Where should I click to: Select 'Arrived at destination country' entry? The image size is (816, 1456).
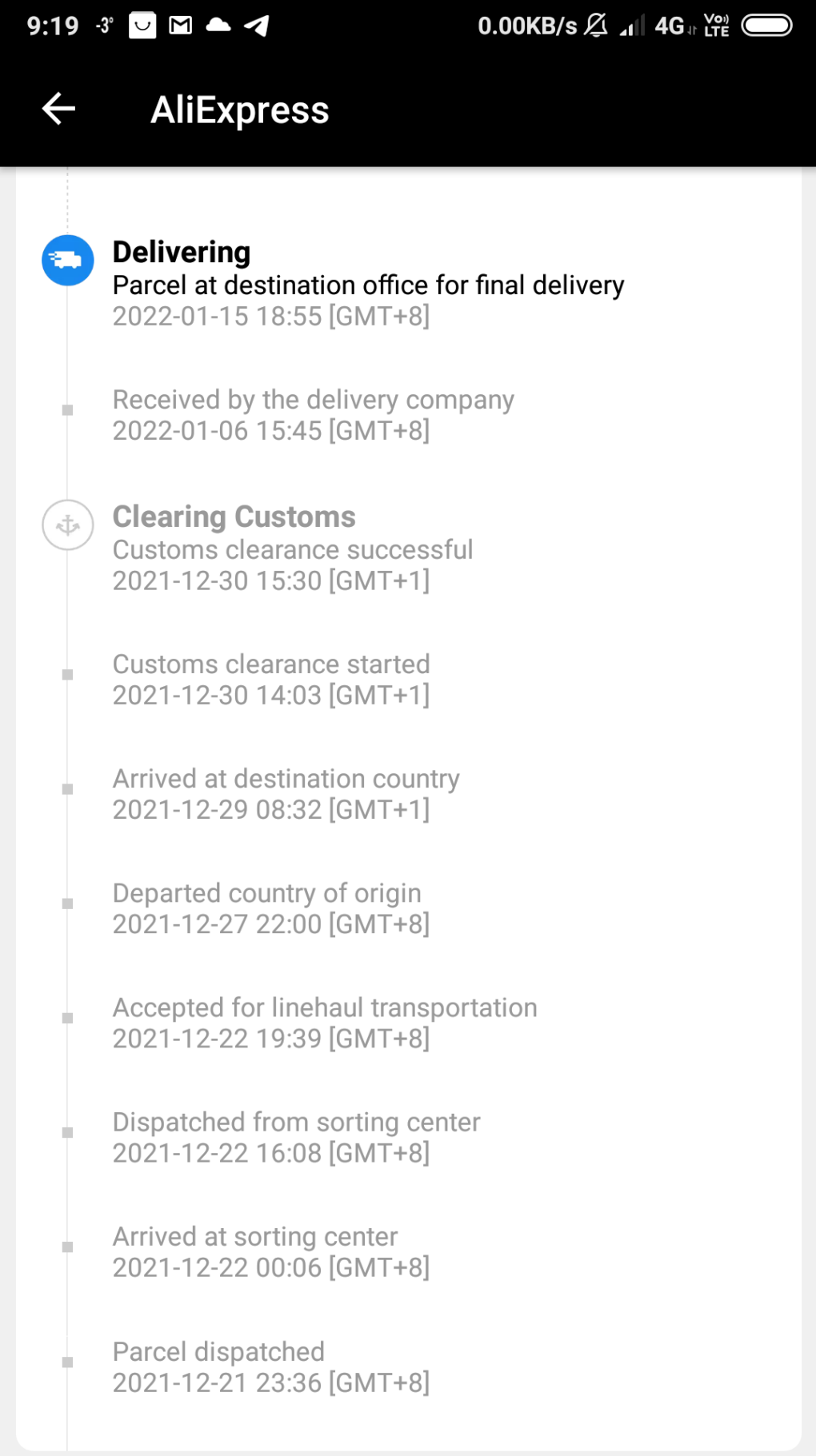click(286, 779)
